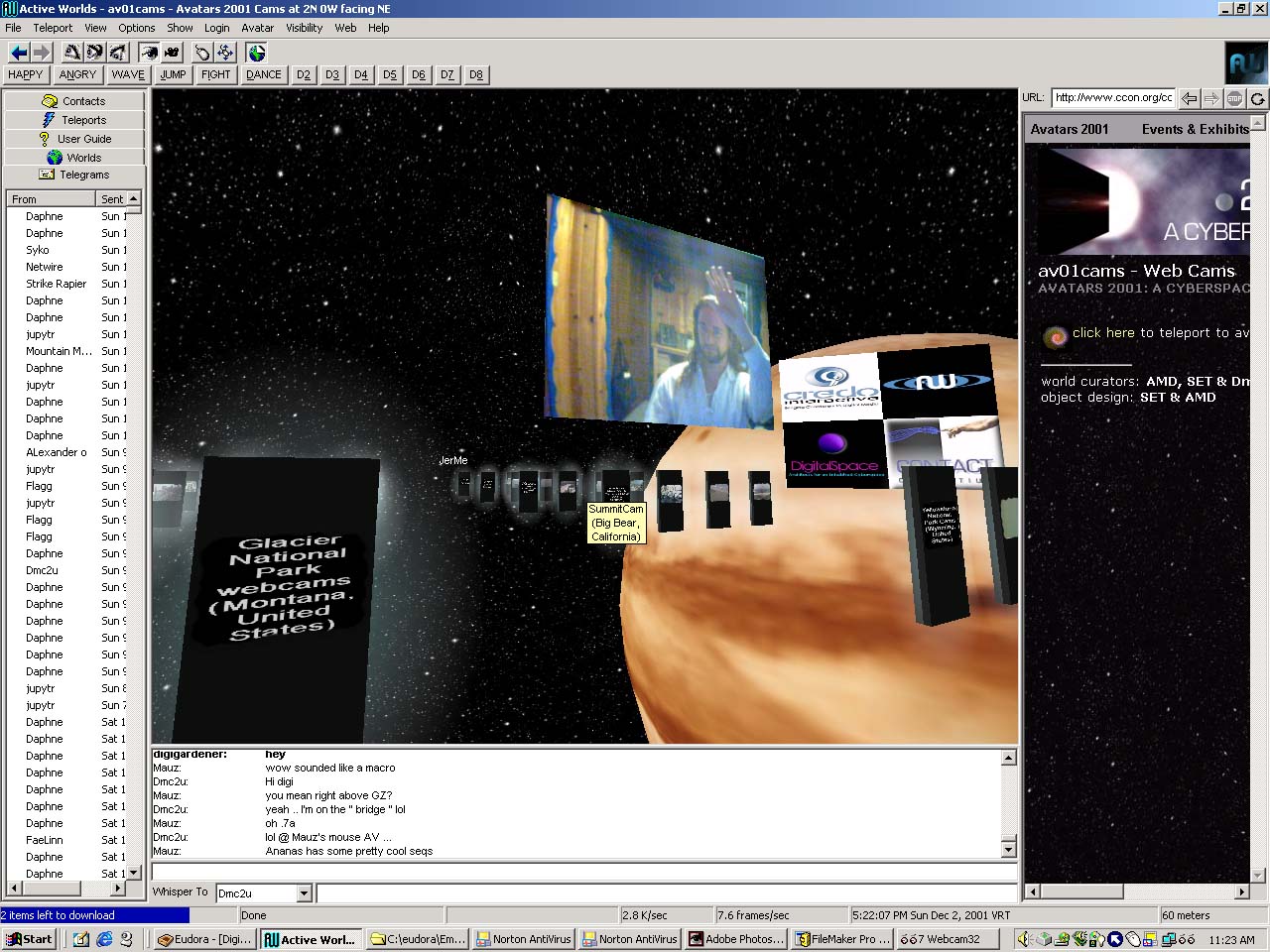Go back in the web panel browser

point(1189,98)
